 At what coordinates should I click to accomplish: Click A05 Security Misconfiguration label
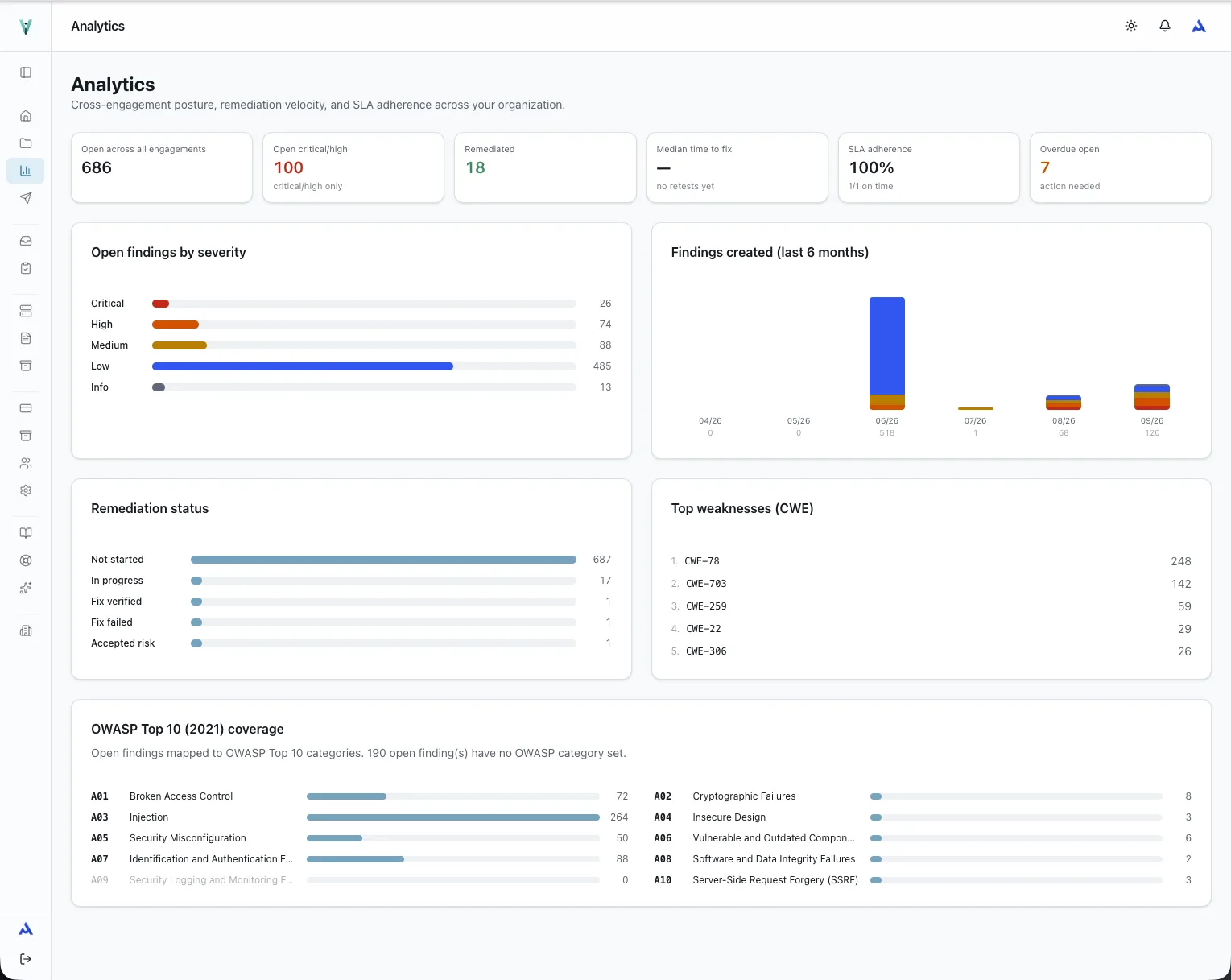coord(188,838)
